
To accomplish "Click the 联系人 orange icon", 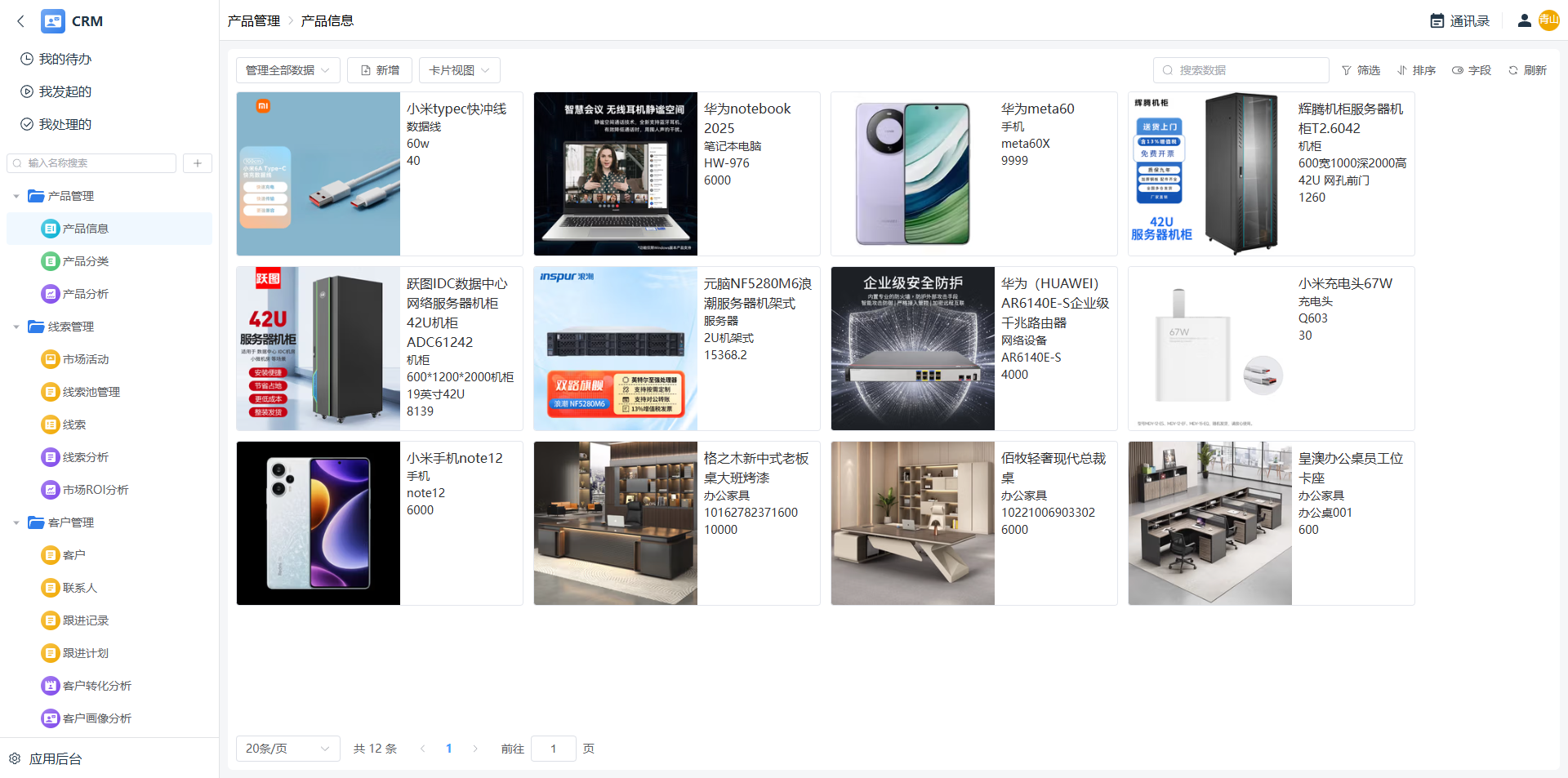I will click(x=51, y=588).
